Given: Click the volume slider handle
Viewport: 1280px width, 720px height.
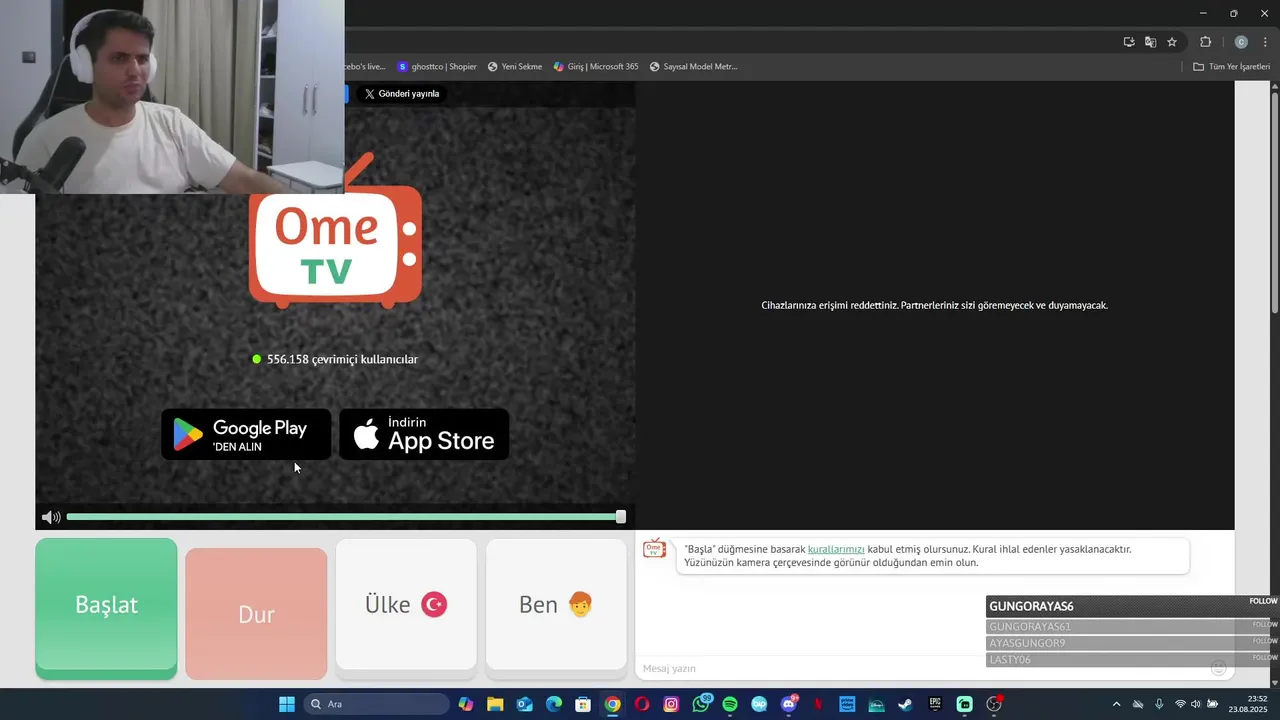Looking at the screenshot, I should 621,517.
